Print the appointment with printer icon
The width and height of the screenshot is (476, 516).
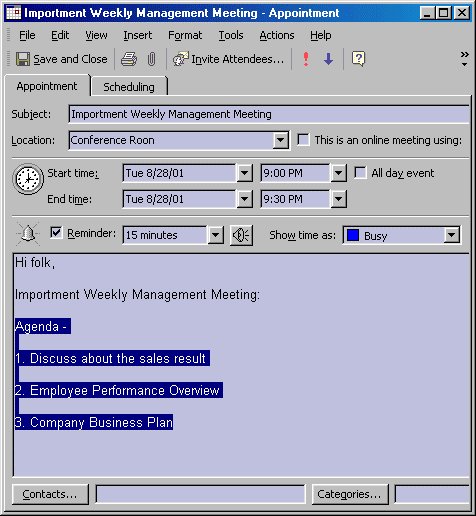129,59
